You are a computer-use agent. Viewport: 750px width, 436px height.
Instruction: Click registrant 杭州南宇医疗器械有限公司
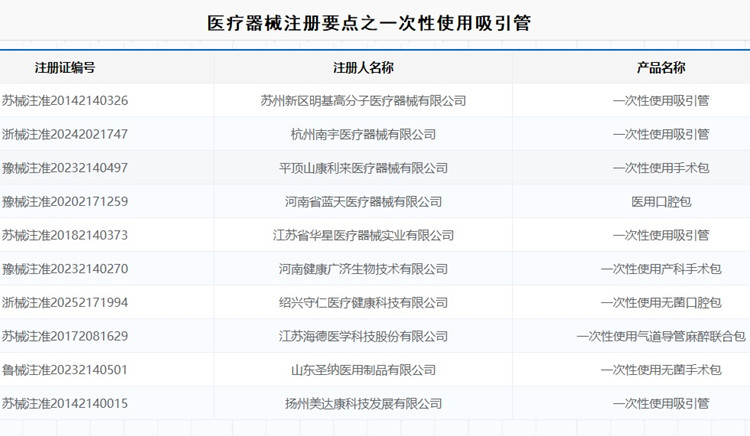tap(363, 134)
